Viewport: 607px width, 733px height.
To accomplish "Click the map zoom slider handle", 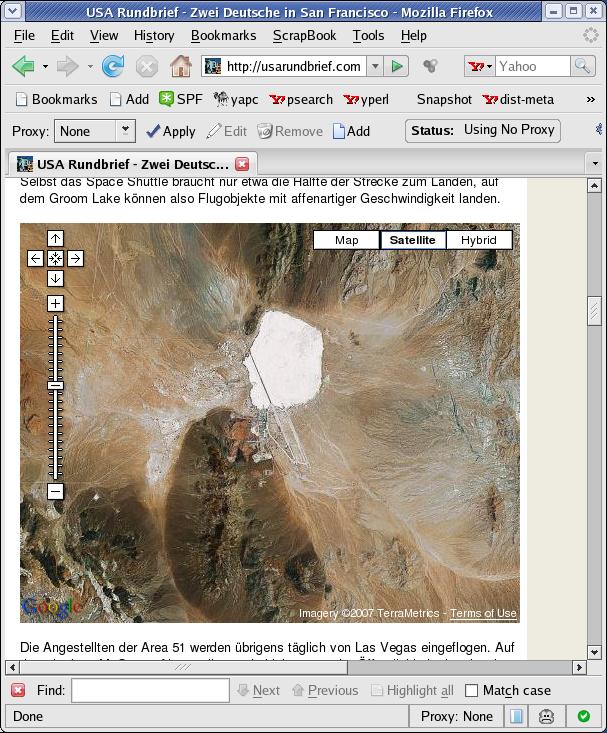I will point(55,385).
